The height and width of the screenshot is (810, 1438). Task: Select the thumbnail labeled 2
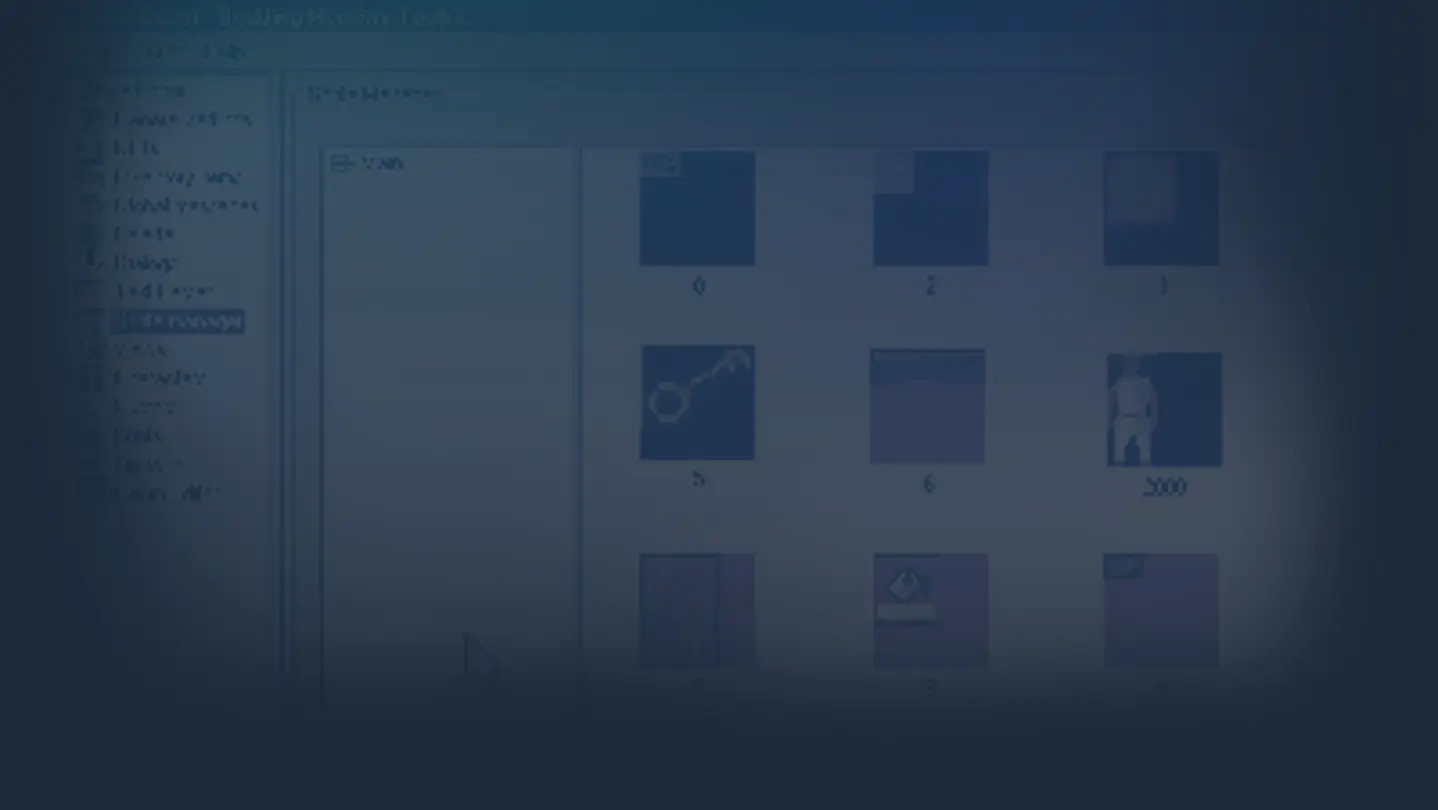[931, 208]
